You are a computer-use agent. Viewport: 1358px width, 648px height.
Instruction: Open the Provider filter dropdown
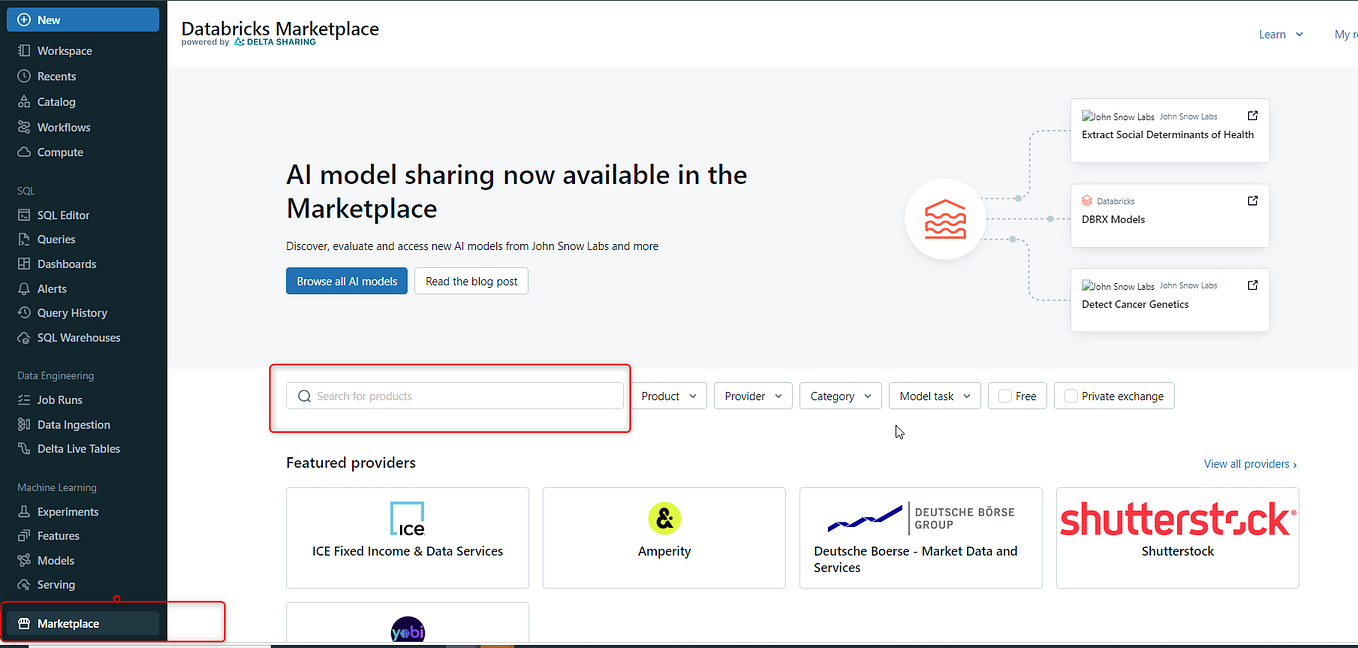coord(753,396)
